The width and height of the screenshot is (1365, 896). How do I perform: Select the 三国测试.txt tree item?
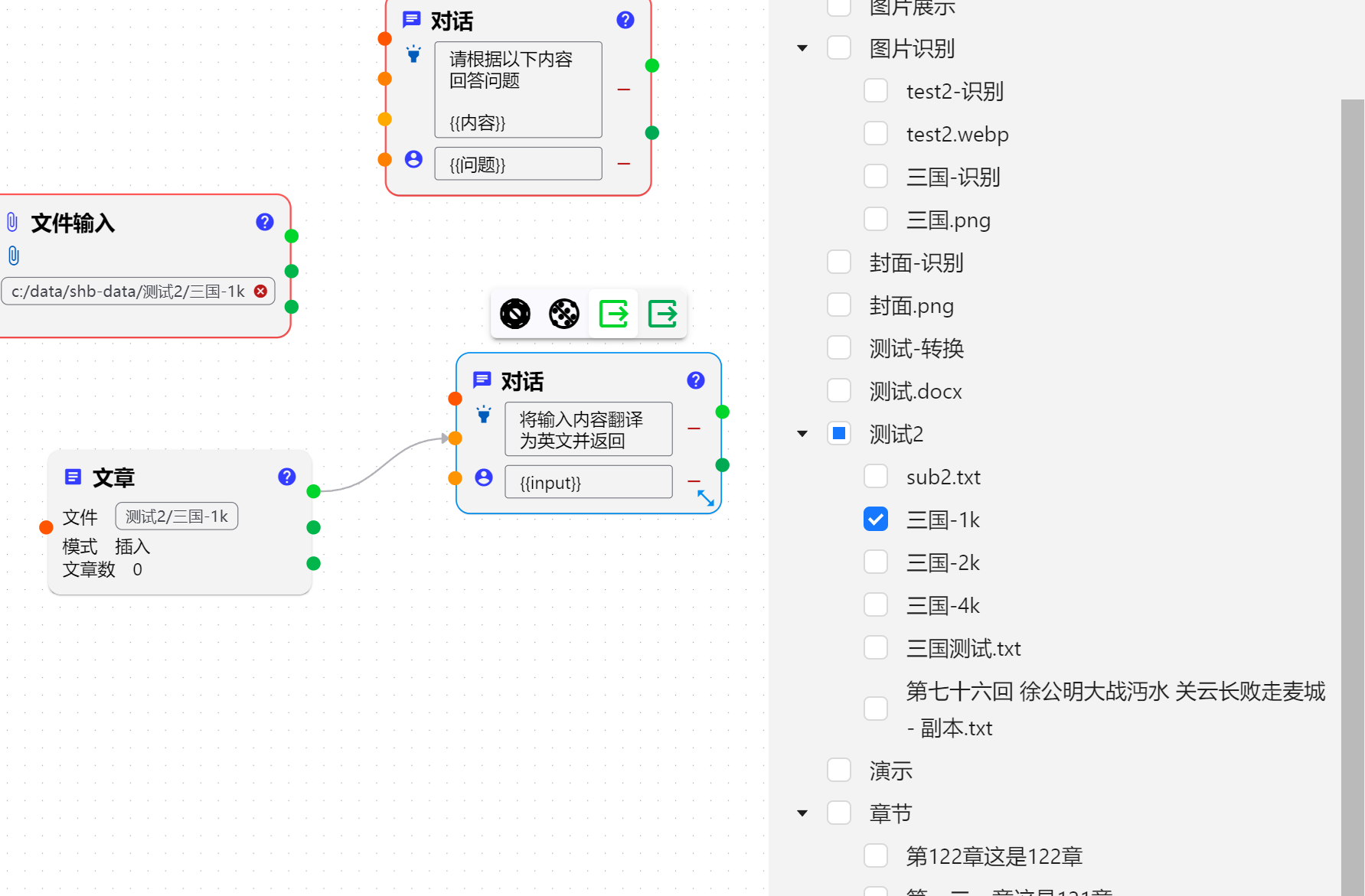point(963,649)
